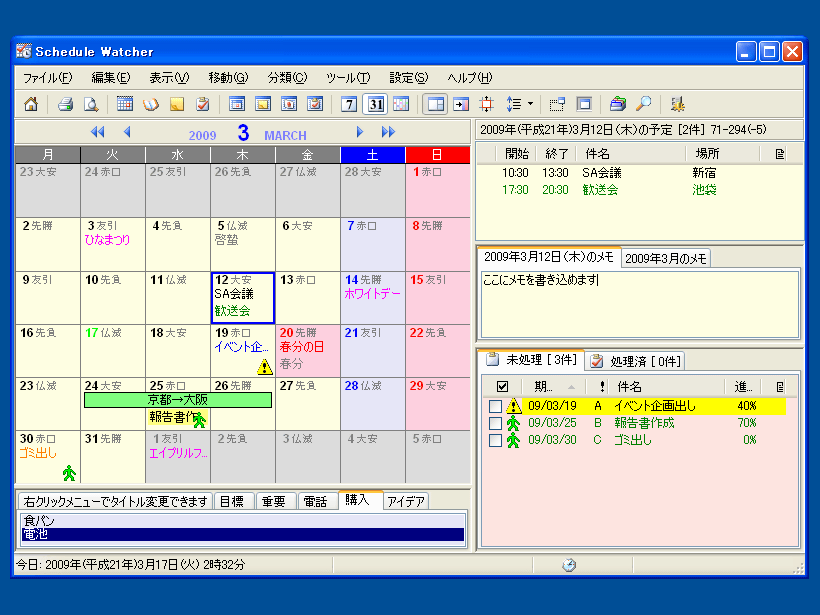Check the box for 報告書作成 task

coord(495,423)
